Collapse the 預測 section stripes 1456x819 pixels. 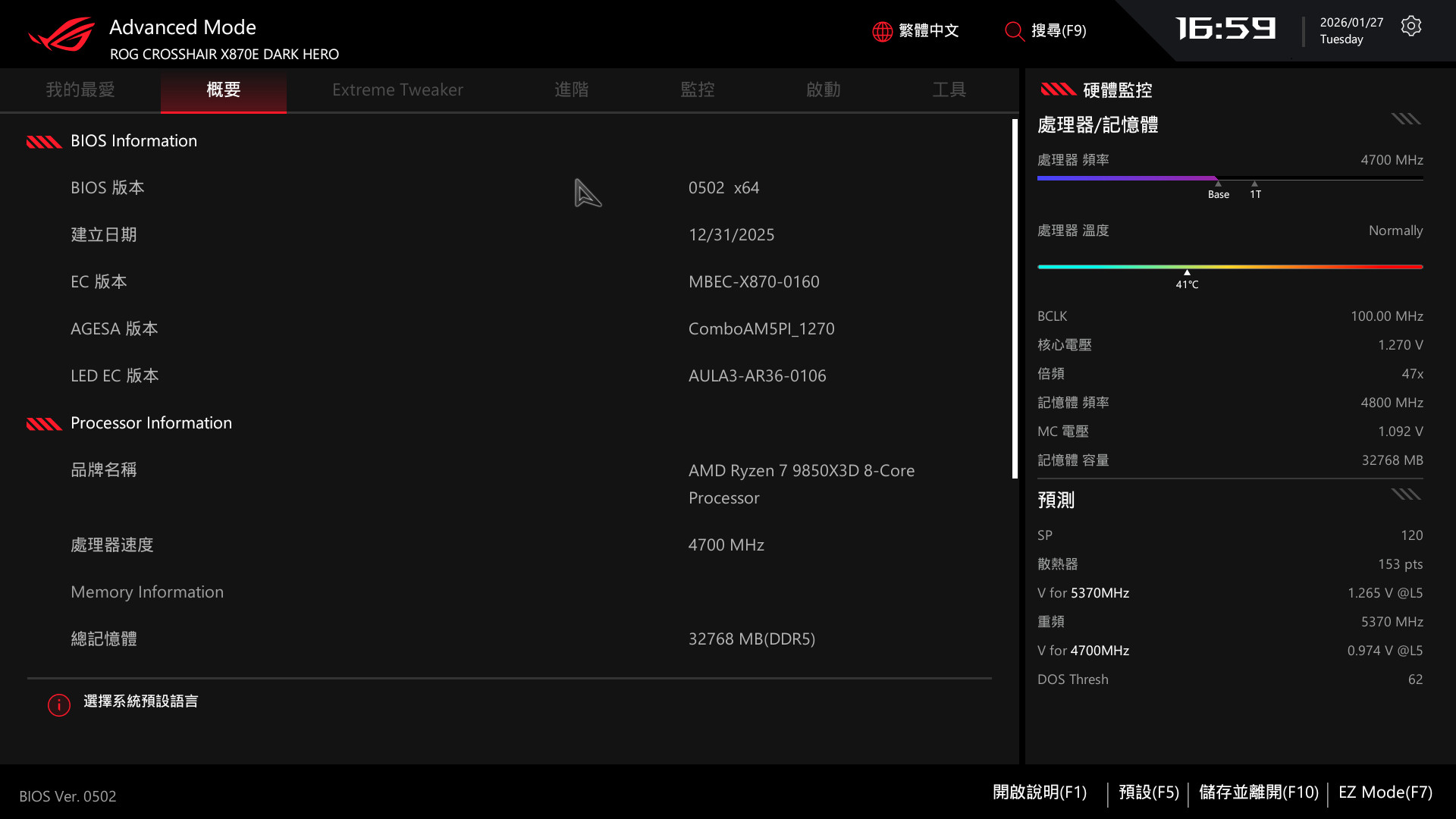coord(1405,494)
